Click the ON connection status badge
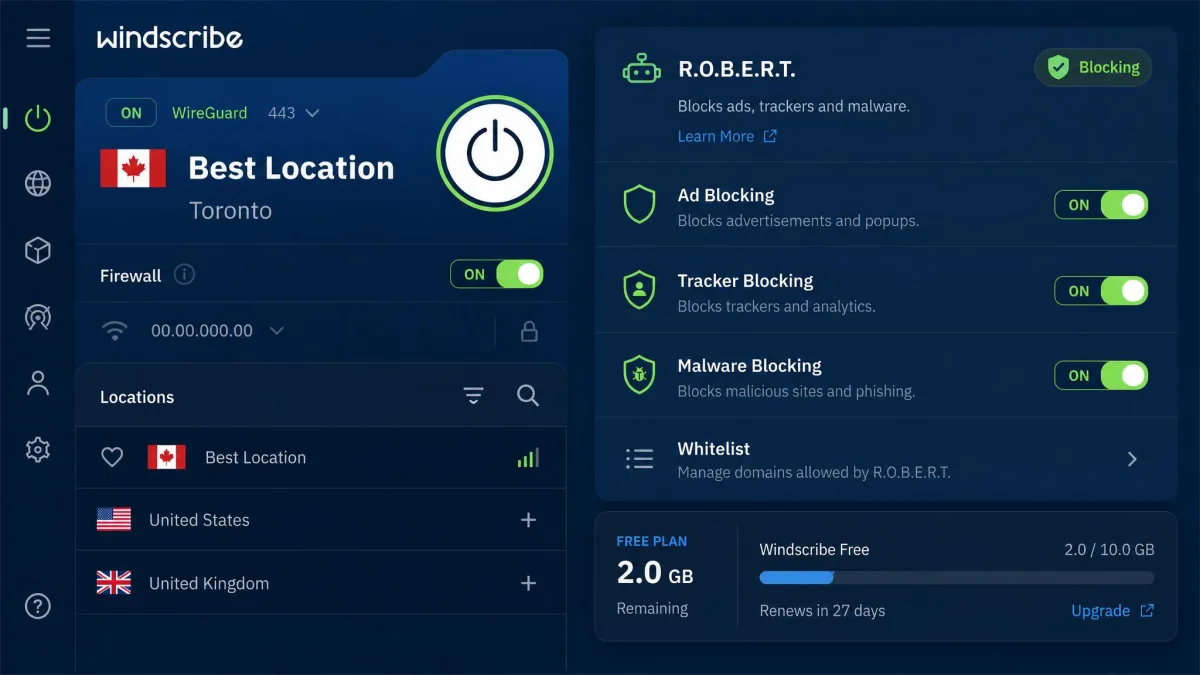Image resolution: width=1200 pixels, height=675 pixels. coord(131,113)
